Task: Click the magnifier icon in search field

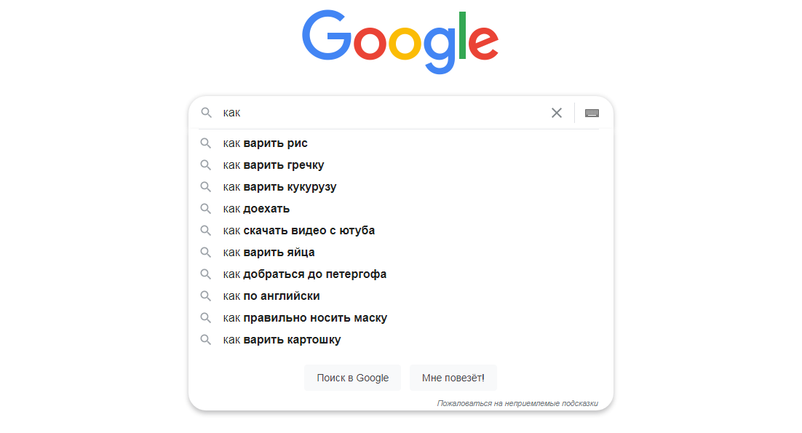Action: point(206,113)
